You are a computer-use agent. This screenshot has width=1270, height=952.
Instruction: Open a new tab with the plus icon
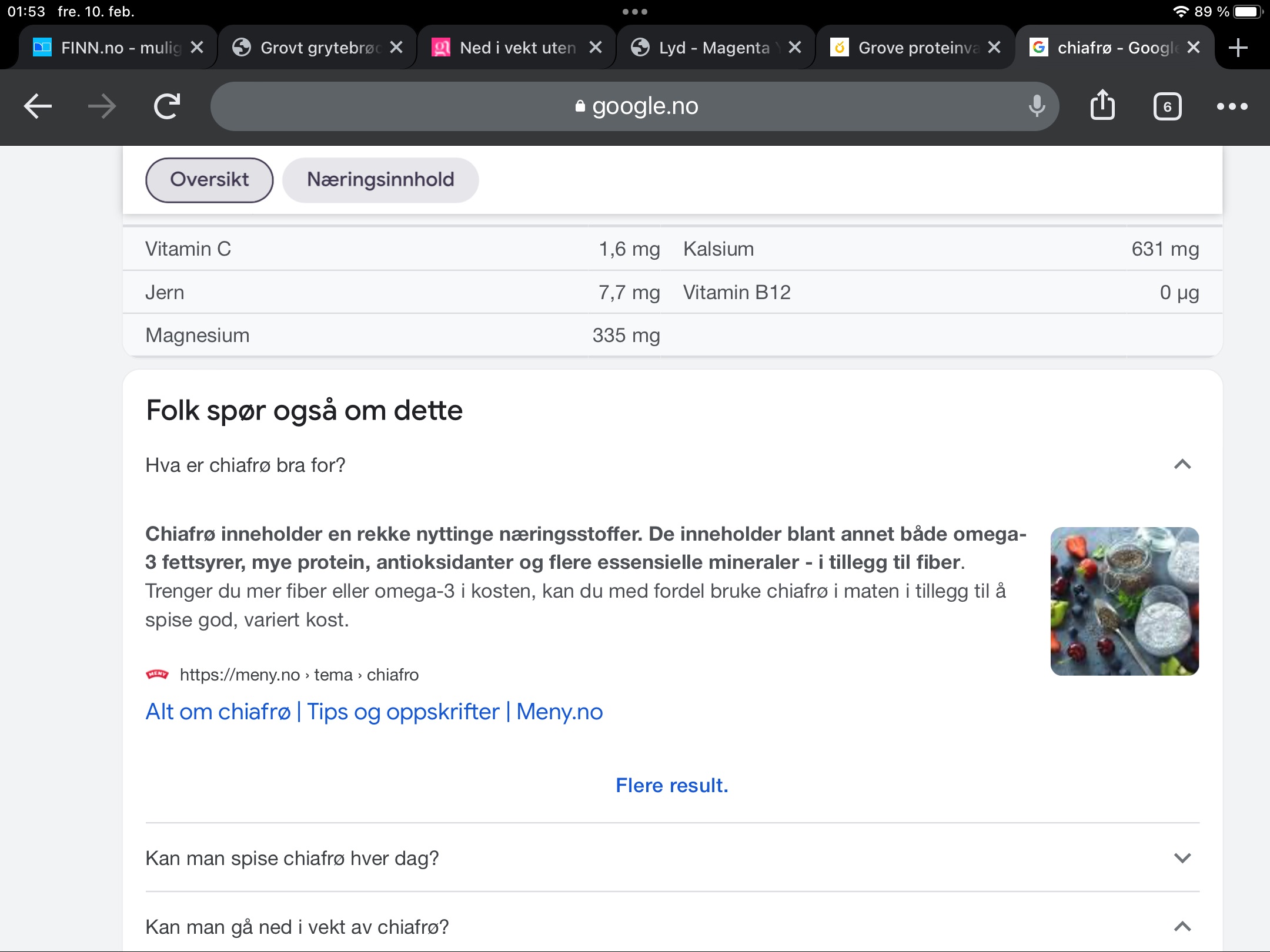tap(1238, 48)
